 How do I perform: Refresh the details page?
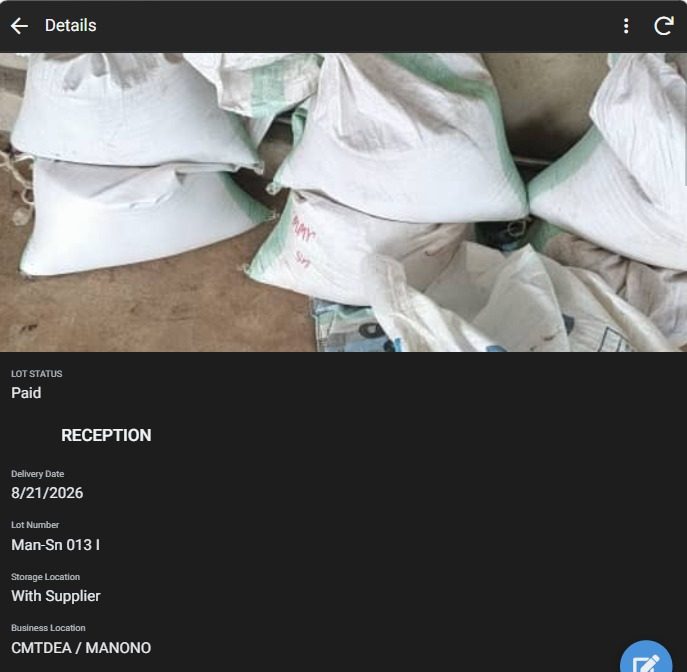tap(664, 26)
